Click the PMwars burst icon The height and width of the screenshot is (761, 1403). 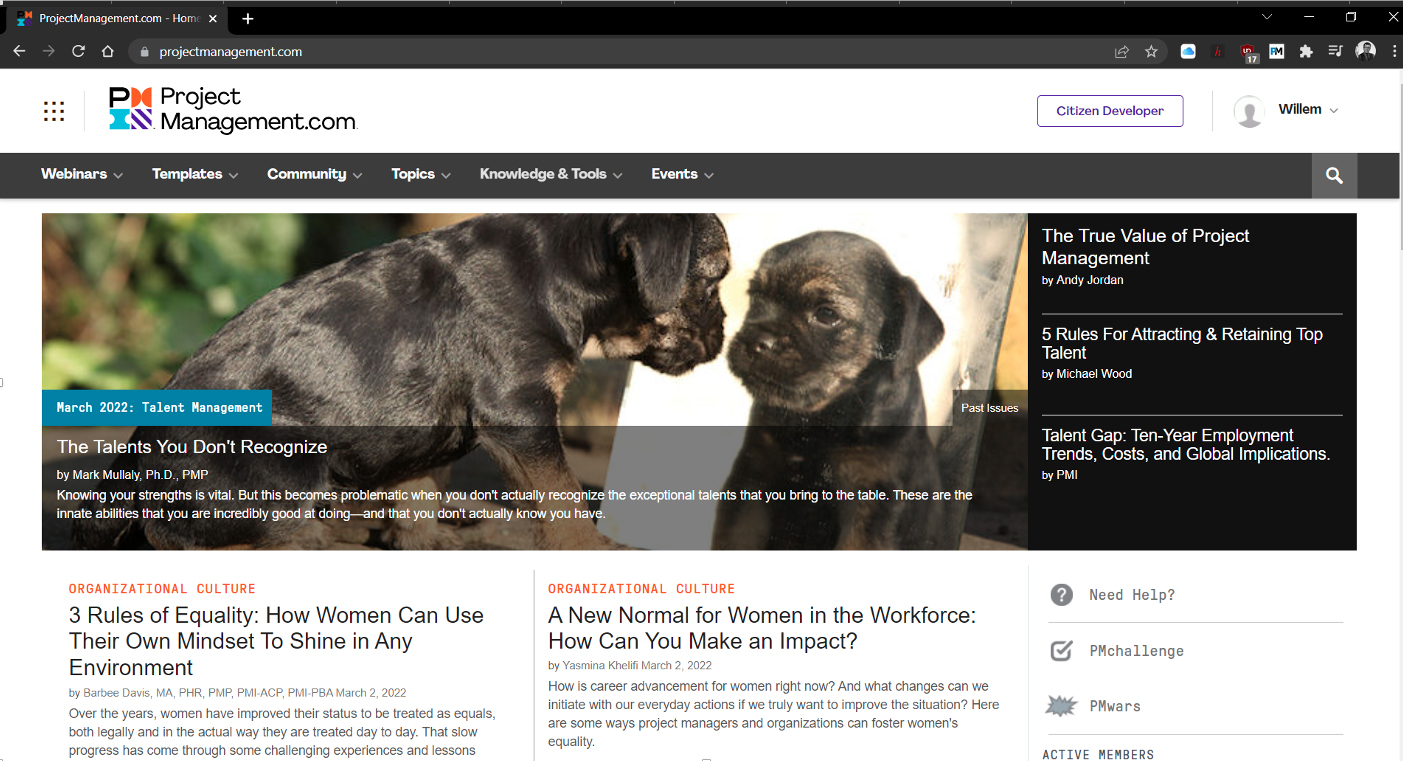pyautogui.click(x=1061, y=705)
